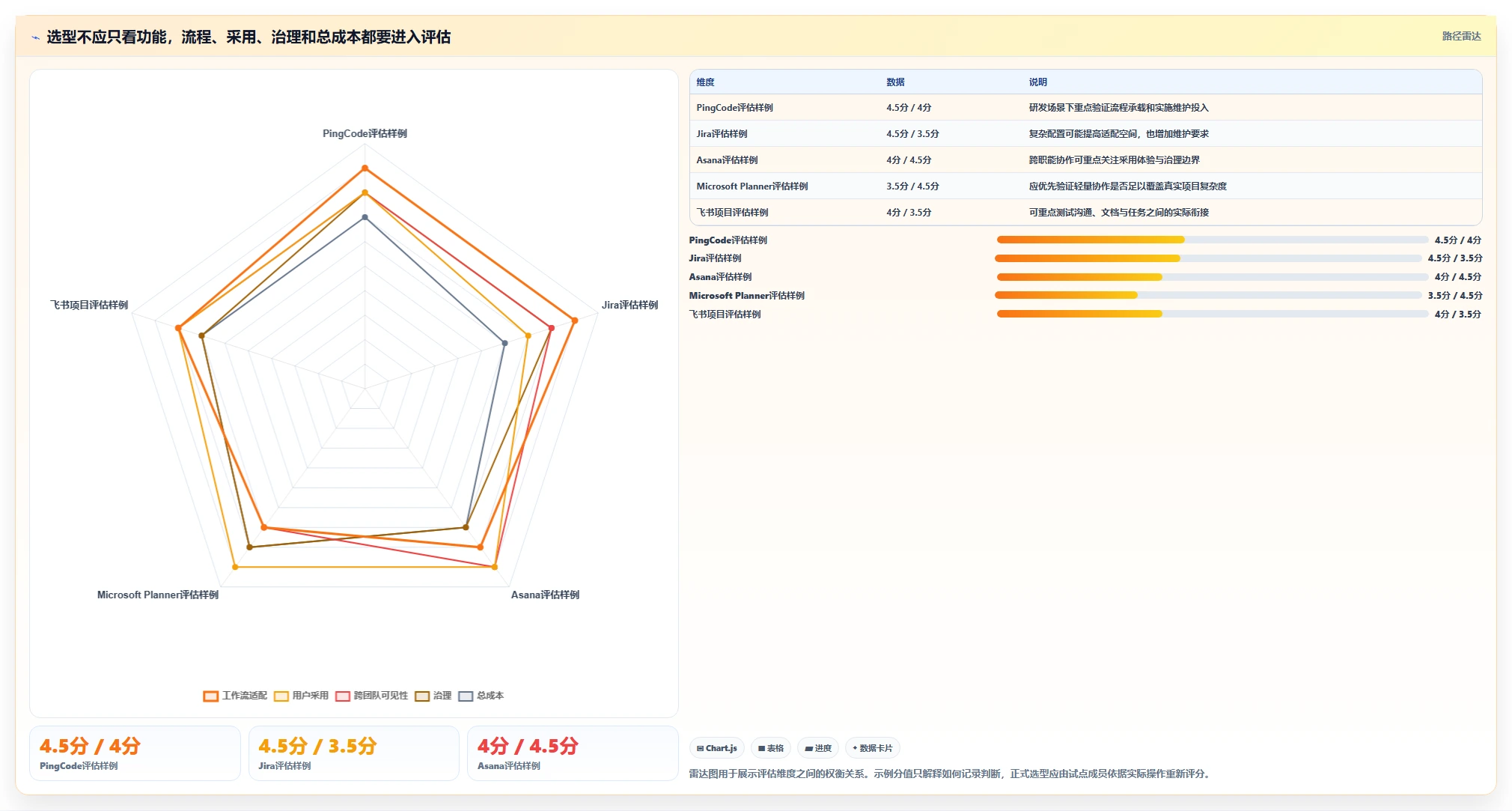The image size is (1512, 811).
Task: Click the PingCode评估样例 progress bar
Action: click(1212, 240)
